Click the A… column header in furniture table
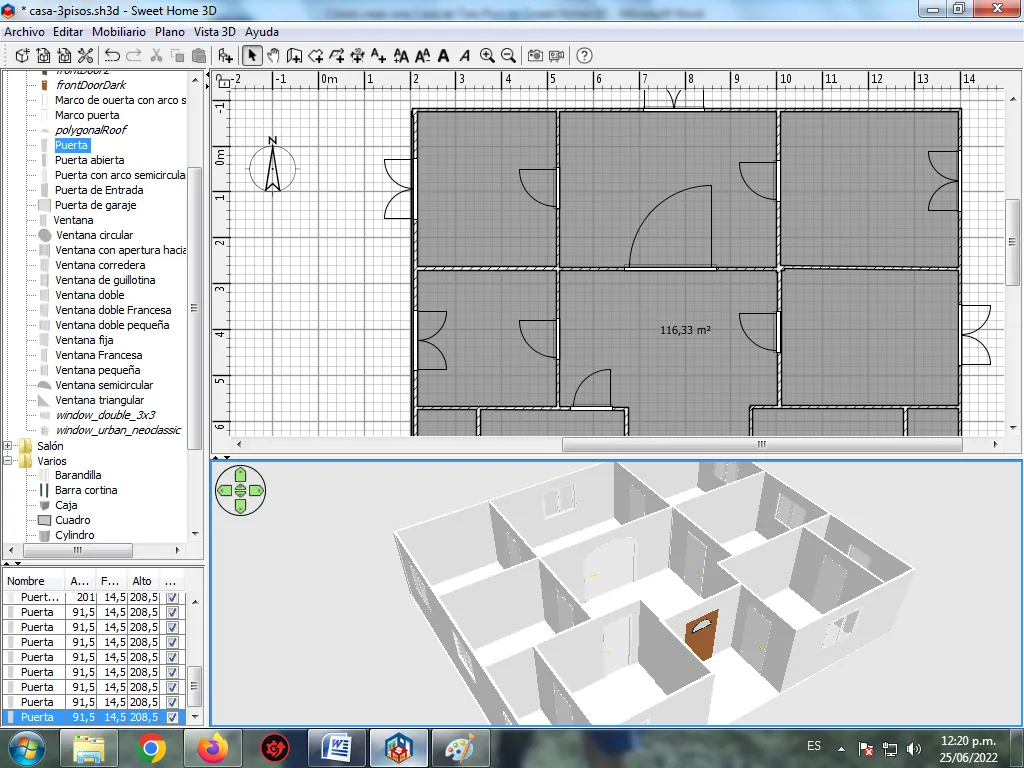 [x=80, y=581]
